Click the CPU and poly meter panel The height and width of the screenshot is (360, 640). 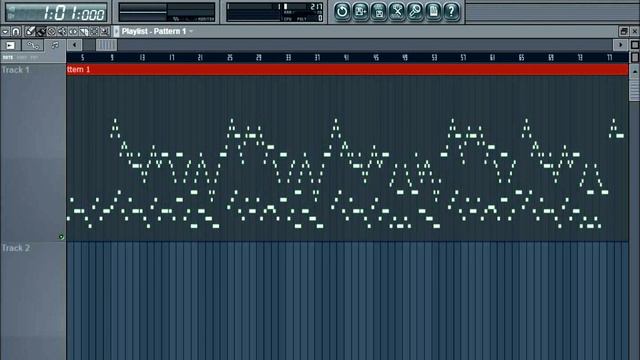pyautogui.click(x=275, y=12)
